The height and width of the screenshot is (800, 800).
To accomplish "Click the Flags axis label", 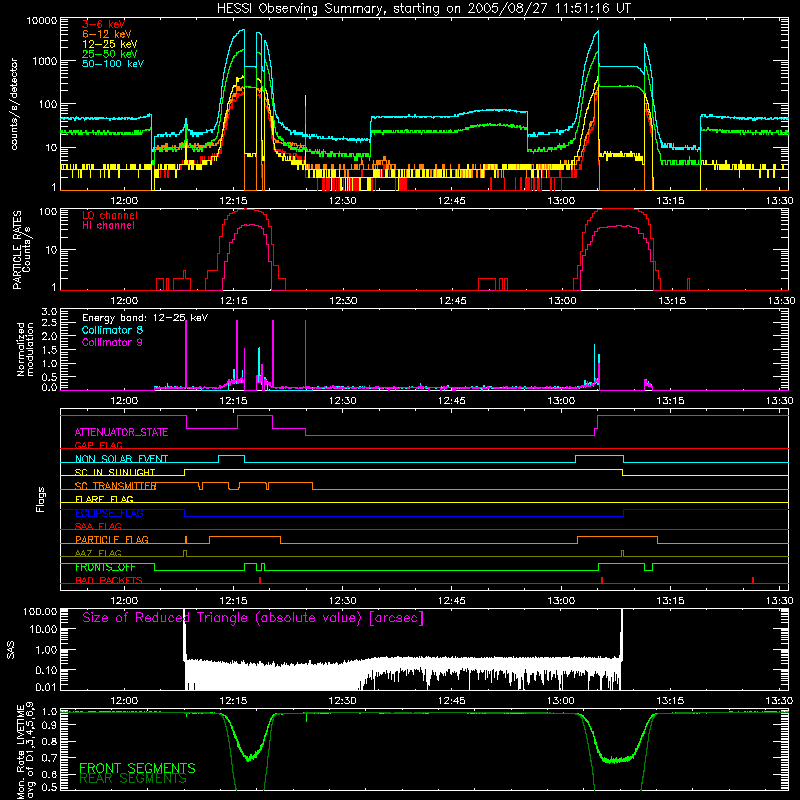I will tap(41, 499).
